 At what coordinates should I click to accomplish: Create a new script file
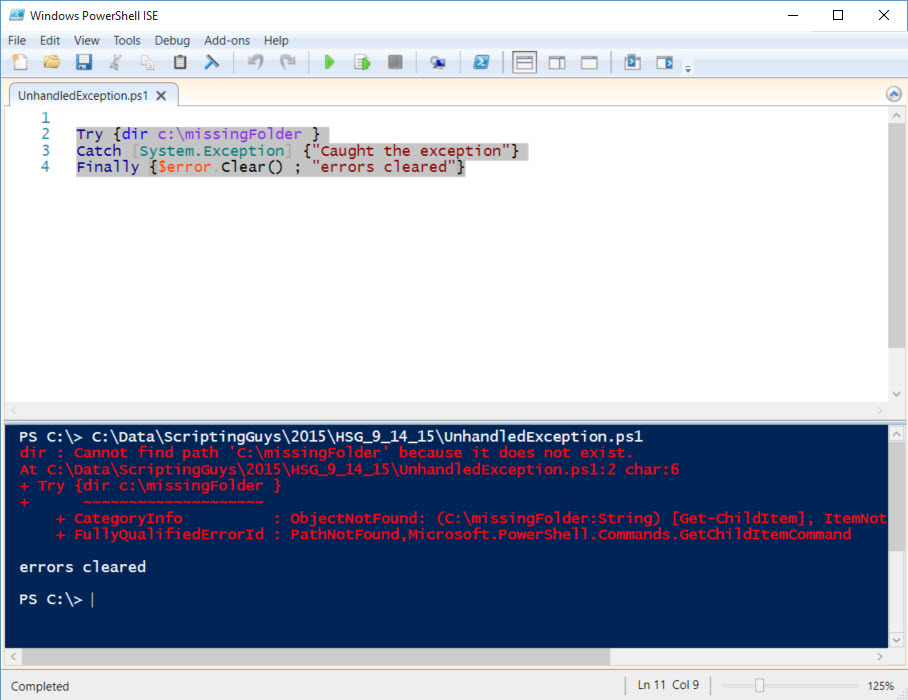pyautogui.click(x=18, y=62)
